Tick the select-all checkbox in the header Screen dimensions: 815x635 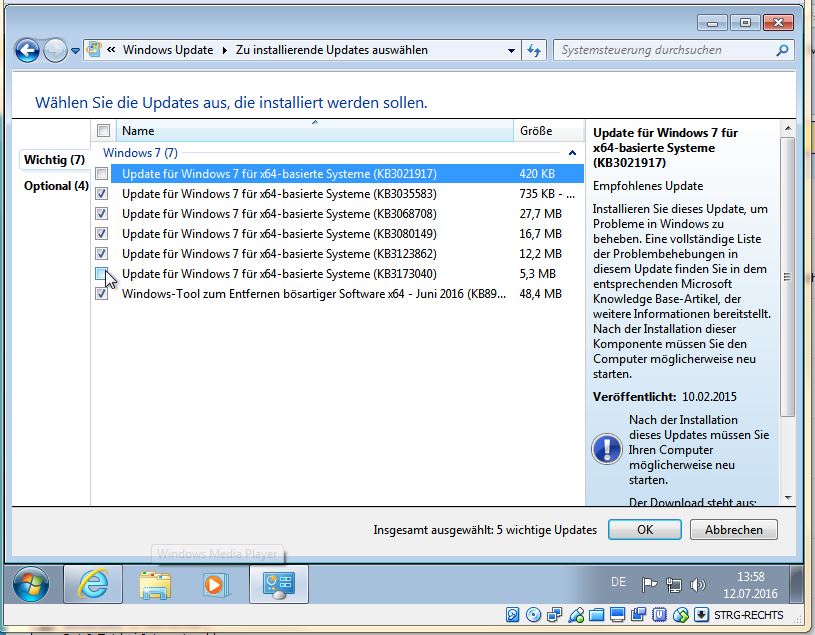103,130
